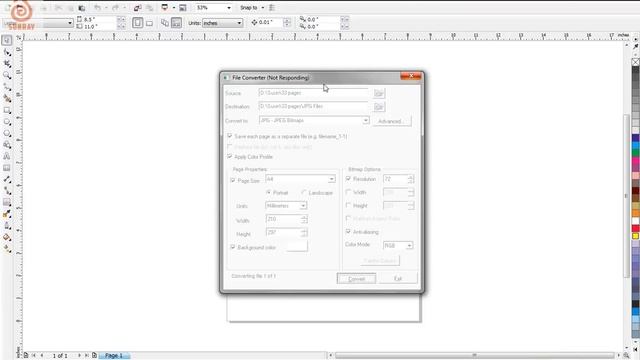Switch to the Page 1 tab

tap(114, 356)
